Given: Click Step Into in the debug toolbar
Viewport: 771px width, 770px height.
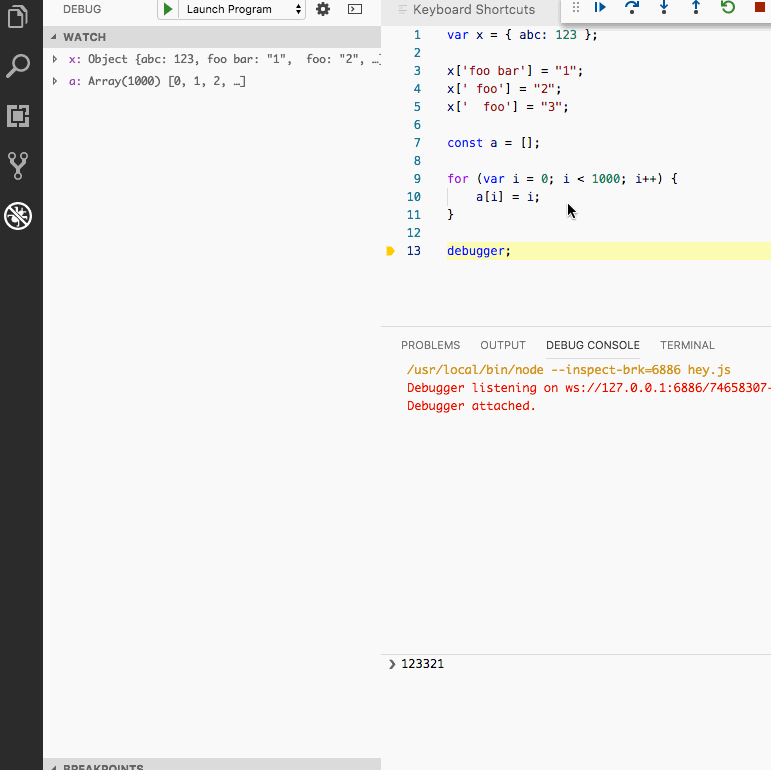Looking at the screenshot, I should click(664, 7).
